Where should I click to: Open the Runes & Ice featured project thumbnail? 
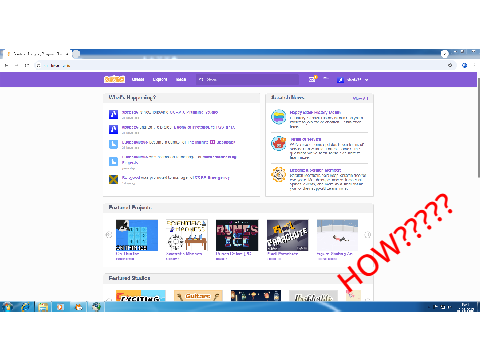[237, 235]
